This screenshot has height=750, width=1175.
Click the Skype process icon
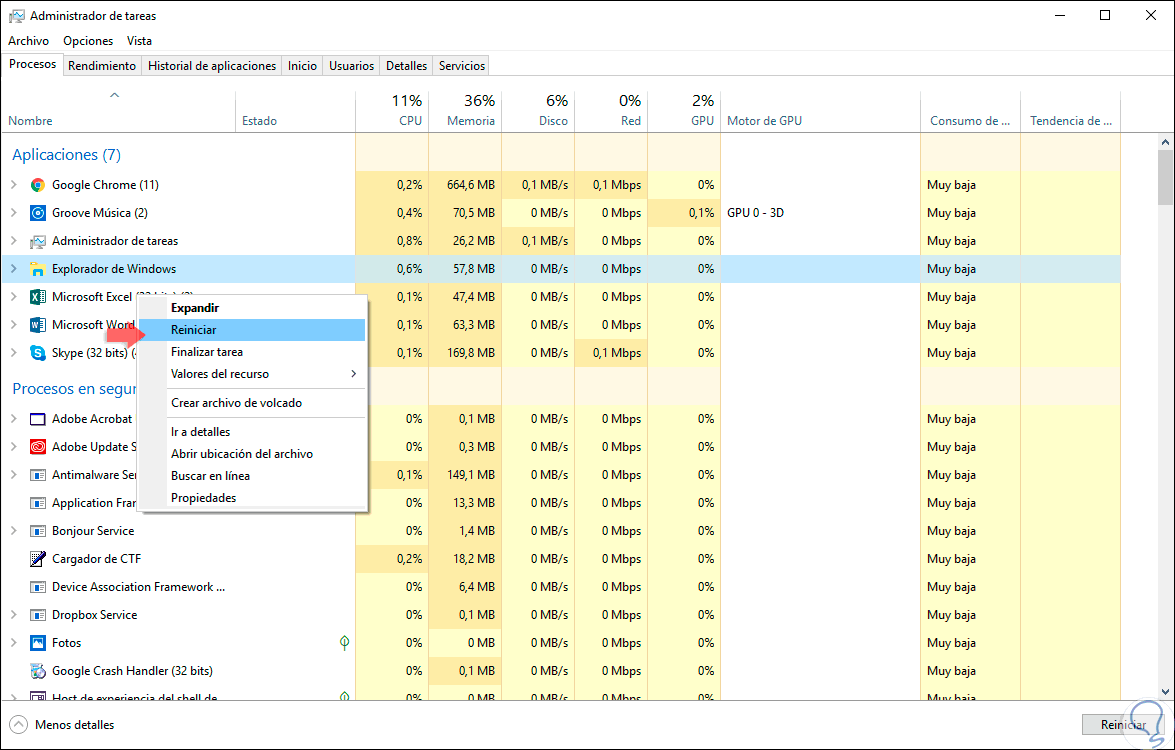(x=38, y=353)
